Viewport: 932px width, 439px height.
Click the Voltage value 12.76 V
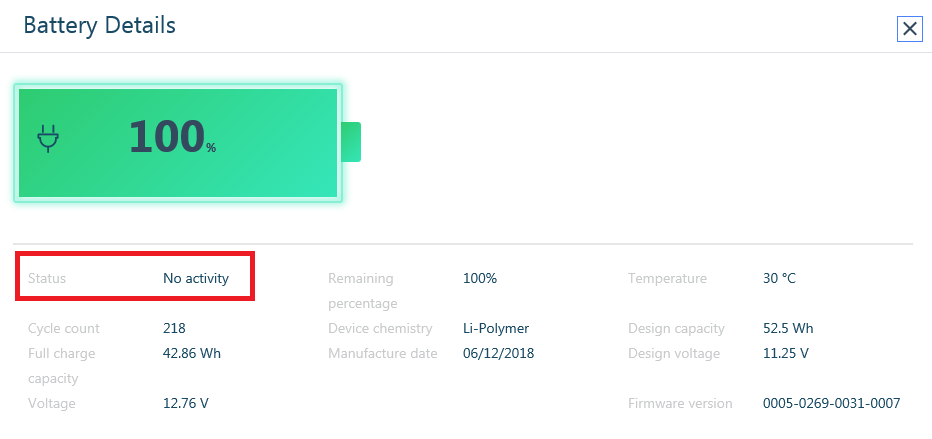pos(186,403)
